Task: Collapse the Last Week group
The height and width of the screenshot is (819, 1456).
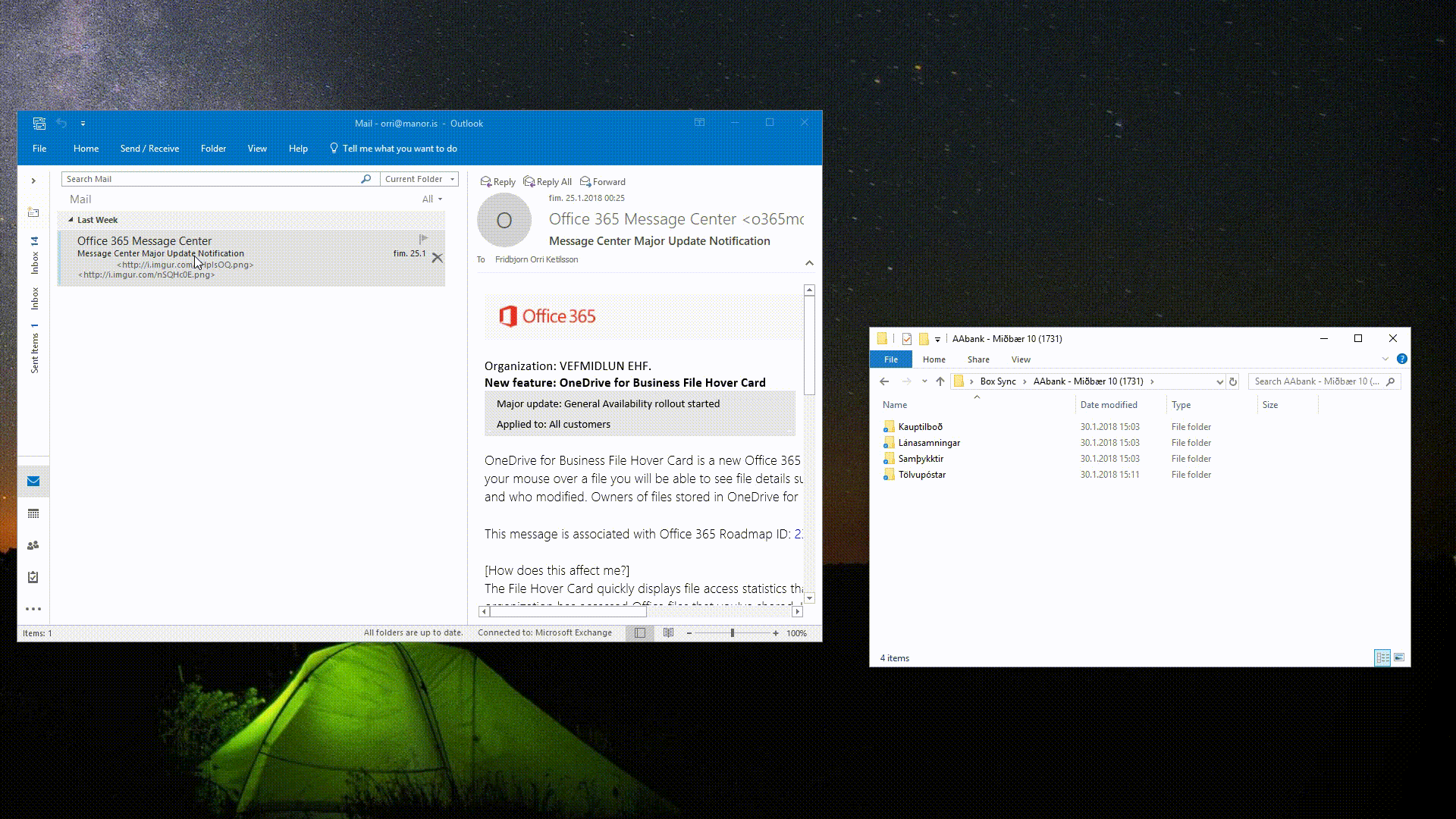Action: coord(71,220)
